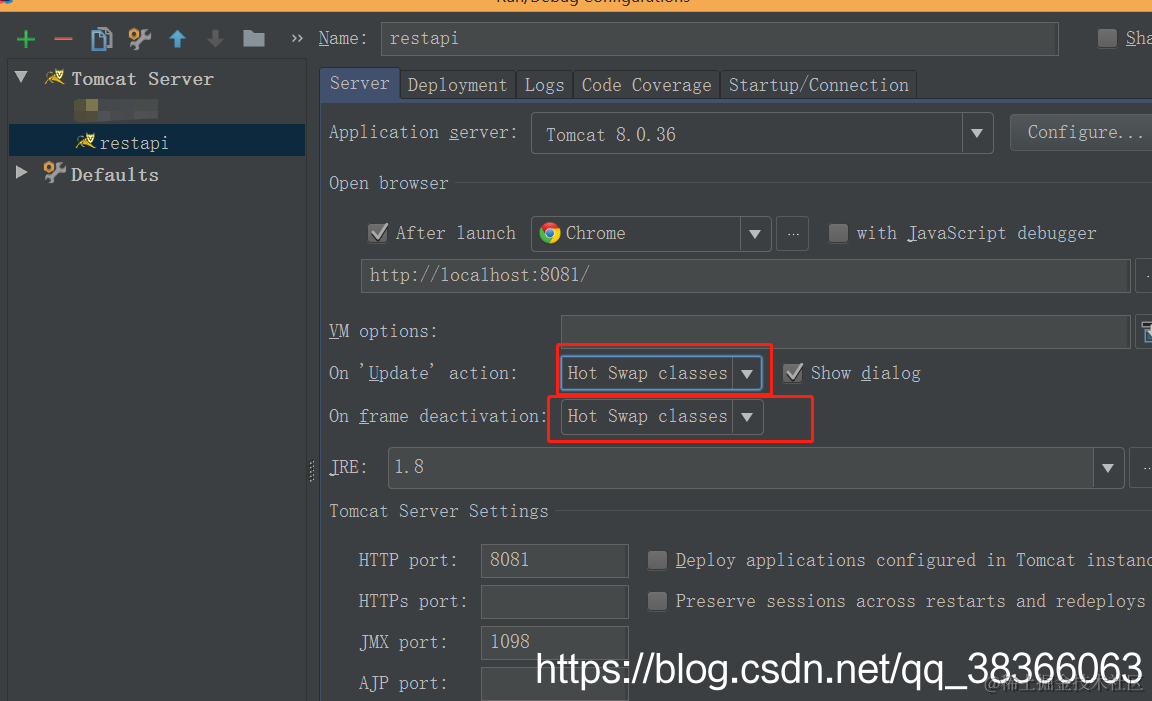
Task: Move configuration up with blue arrow
Action: (177, 39)
